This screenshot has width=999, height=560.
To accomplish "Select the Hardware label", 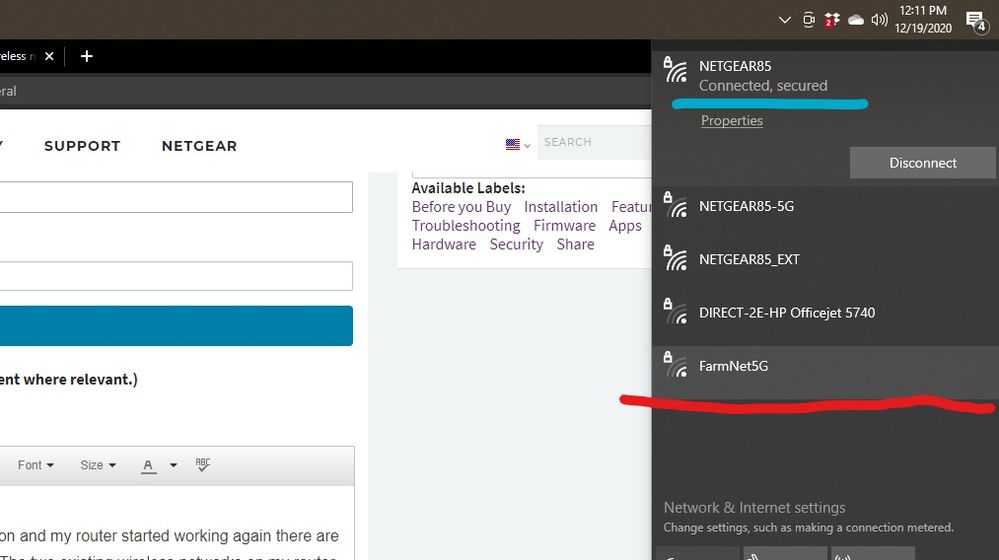I will pos(443,244).
